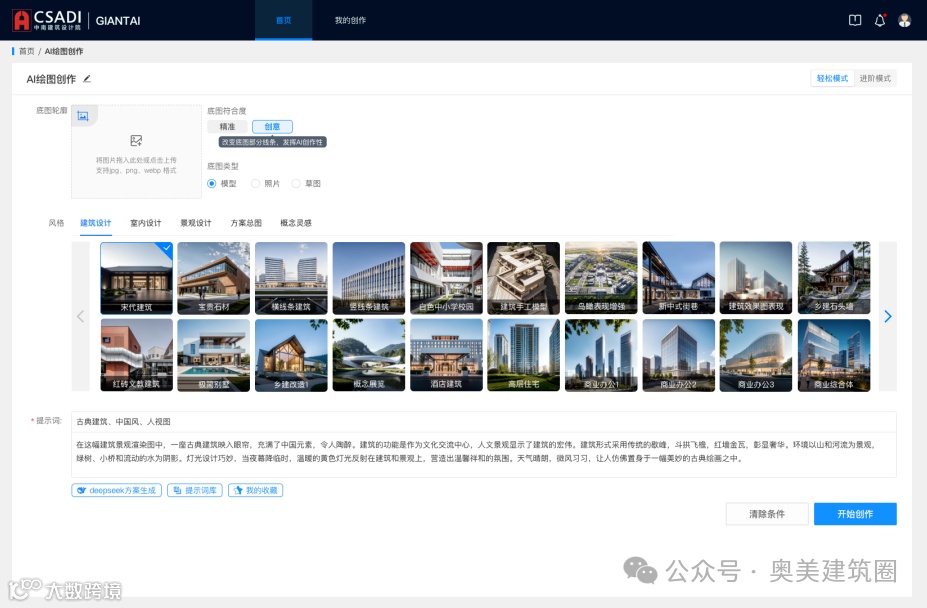This screenshot has height=608, width=927.
Task: Select the 宋代建筑 style thumbnail
Action: click(137, 278)
